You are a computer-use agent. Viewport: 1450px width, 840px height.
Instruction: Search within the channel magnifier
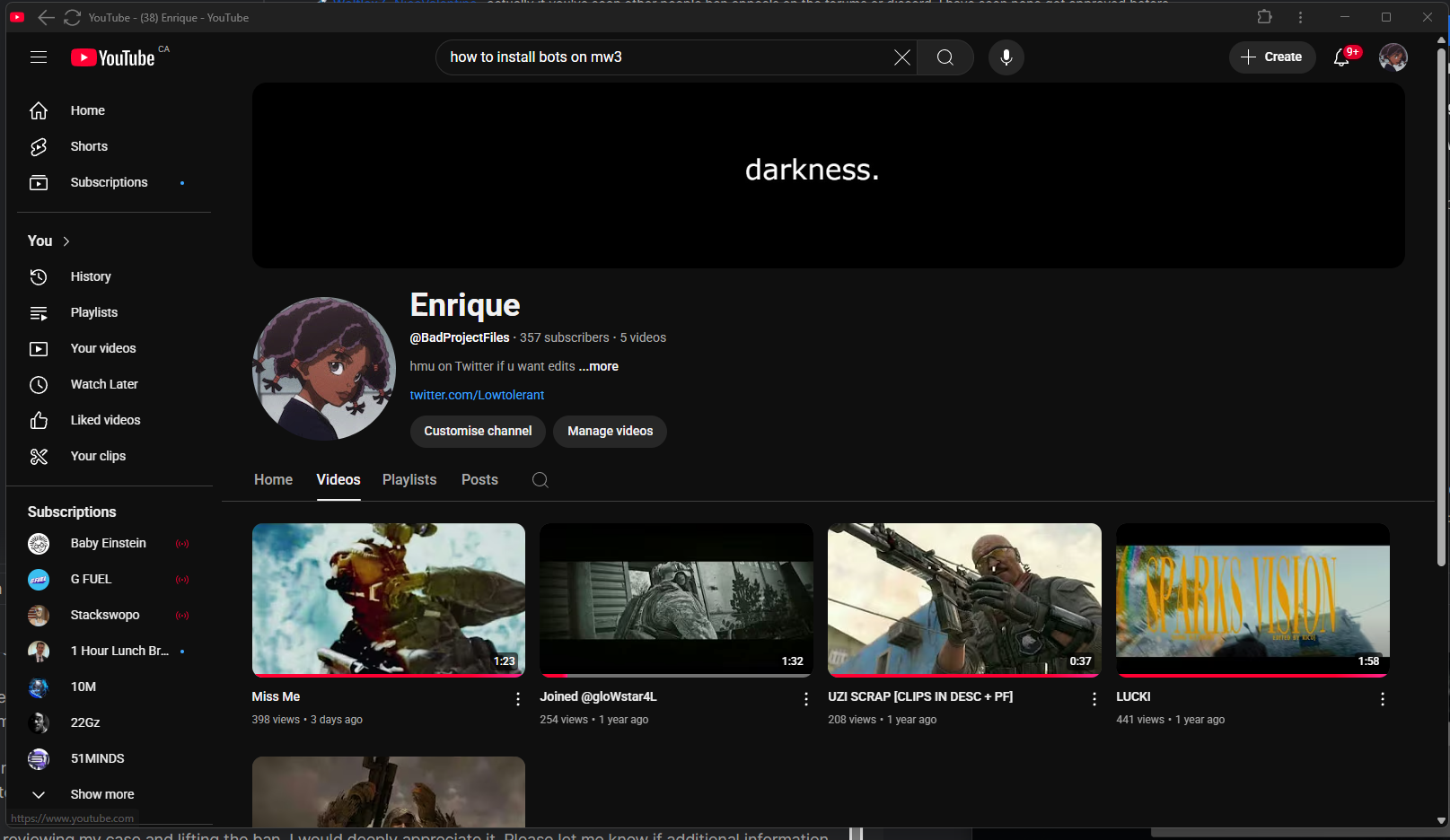pyautogui.click(x=540, y=480)
